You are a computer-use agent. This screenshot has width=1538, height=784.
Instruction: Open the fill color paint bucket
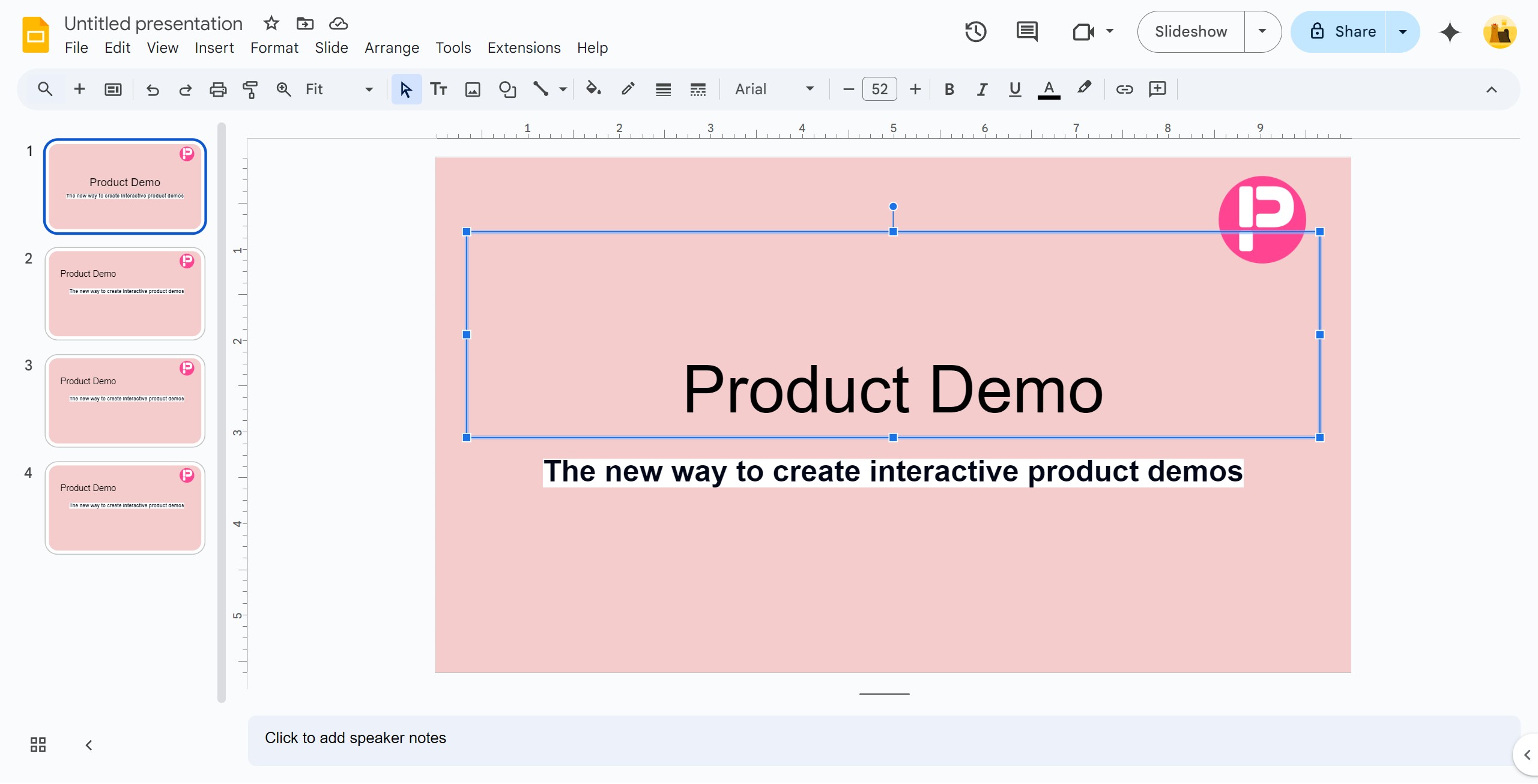(x=593, y=89)
